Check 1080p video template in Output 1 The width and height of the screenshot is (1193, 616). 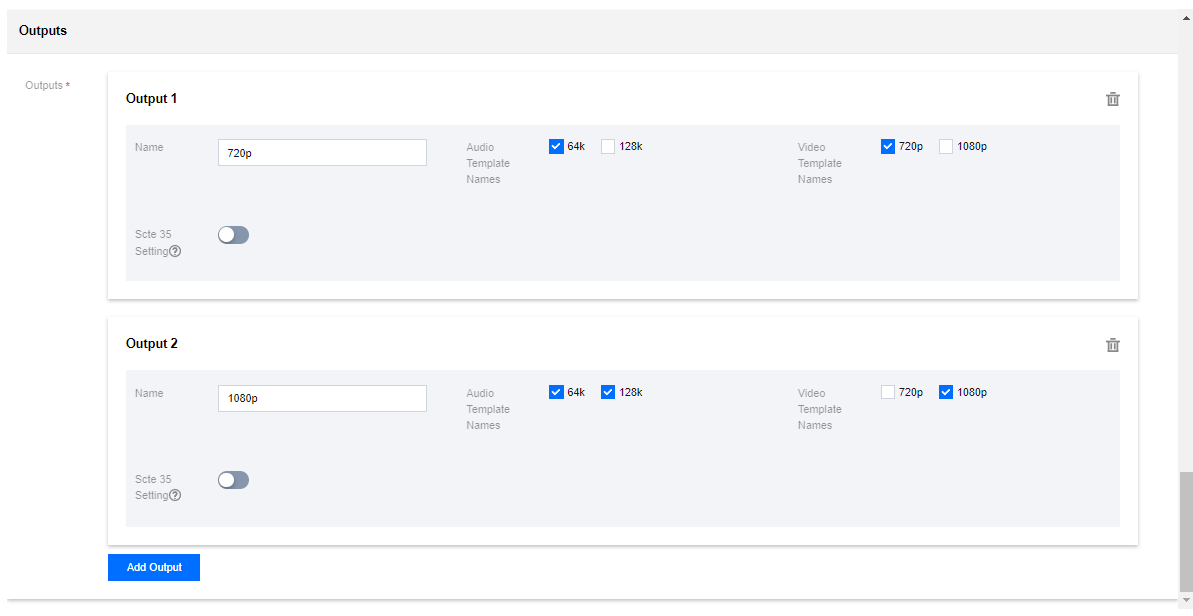(946, 146)
